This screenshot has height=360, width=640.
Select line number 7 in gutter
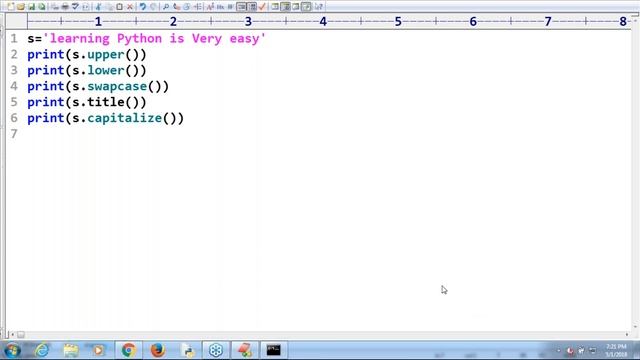(x=14, y=134)
